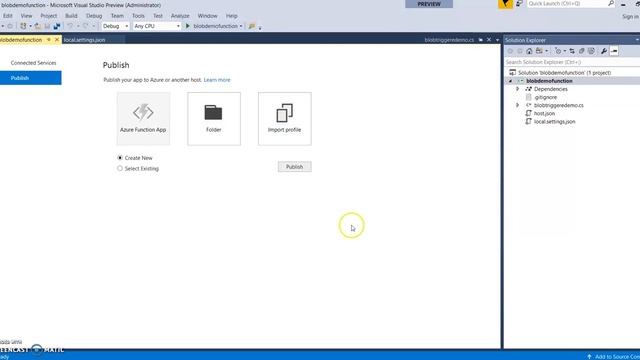Select the Azure Function App publish target

coord(143,119)
